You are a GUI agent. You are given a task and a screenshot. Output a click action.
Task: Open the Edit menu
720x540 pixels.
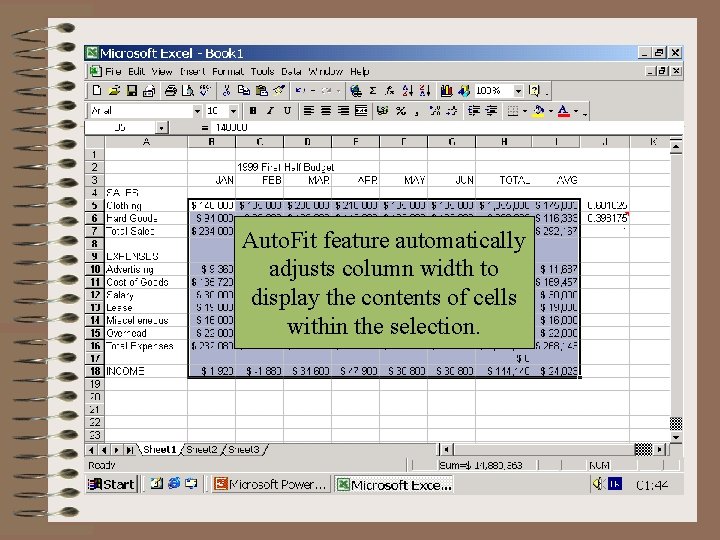click(136, 72)
